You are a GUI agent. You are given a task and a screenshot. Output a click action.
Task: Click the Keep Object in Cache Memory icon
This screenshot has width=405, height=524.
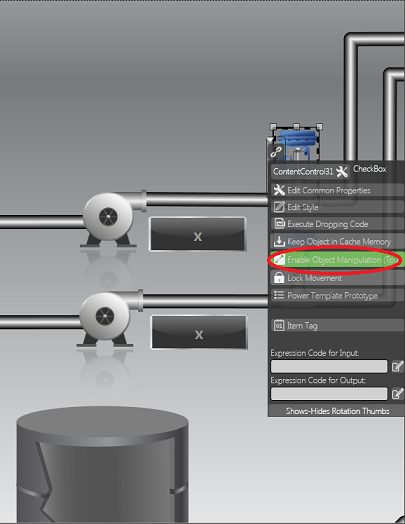[x=279, y=241]
